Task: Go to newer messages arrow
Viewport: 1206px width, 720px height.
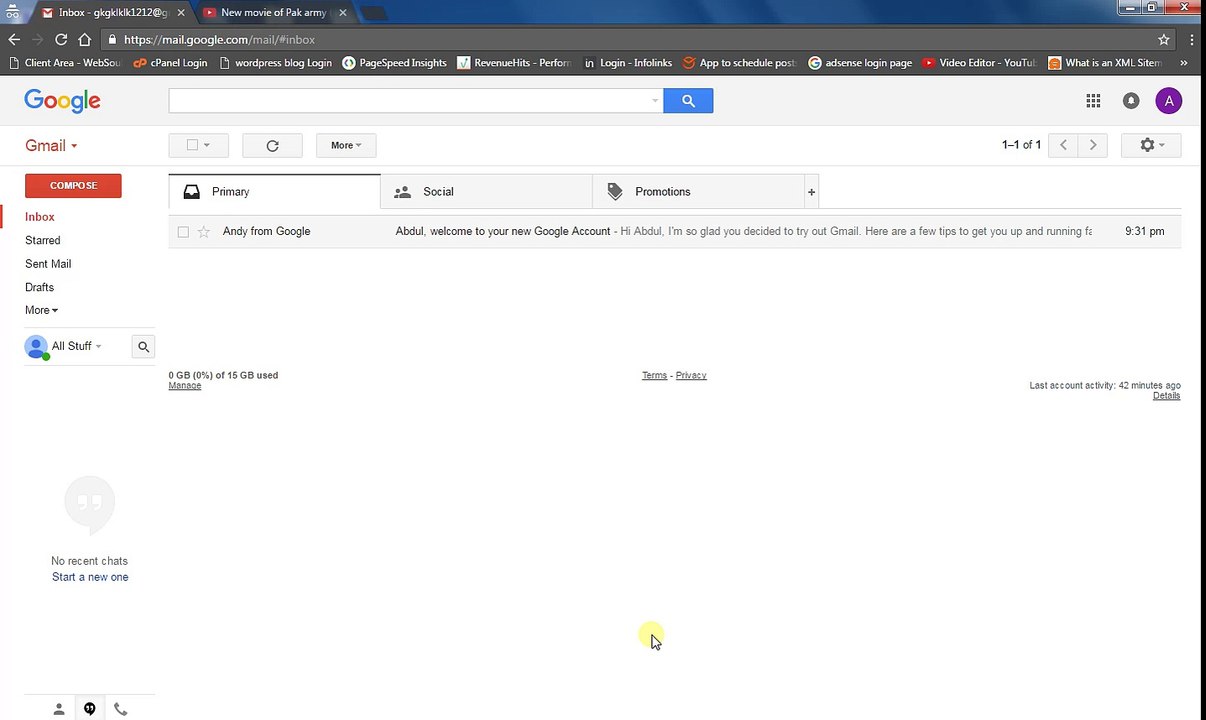Action: [x=1063, y=145]
